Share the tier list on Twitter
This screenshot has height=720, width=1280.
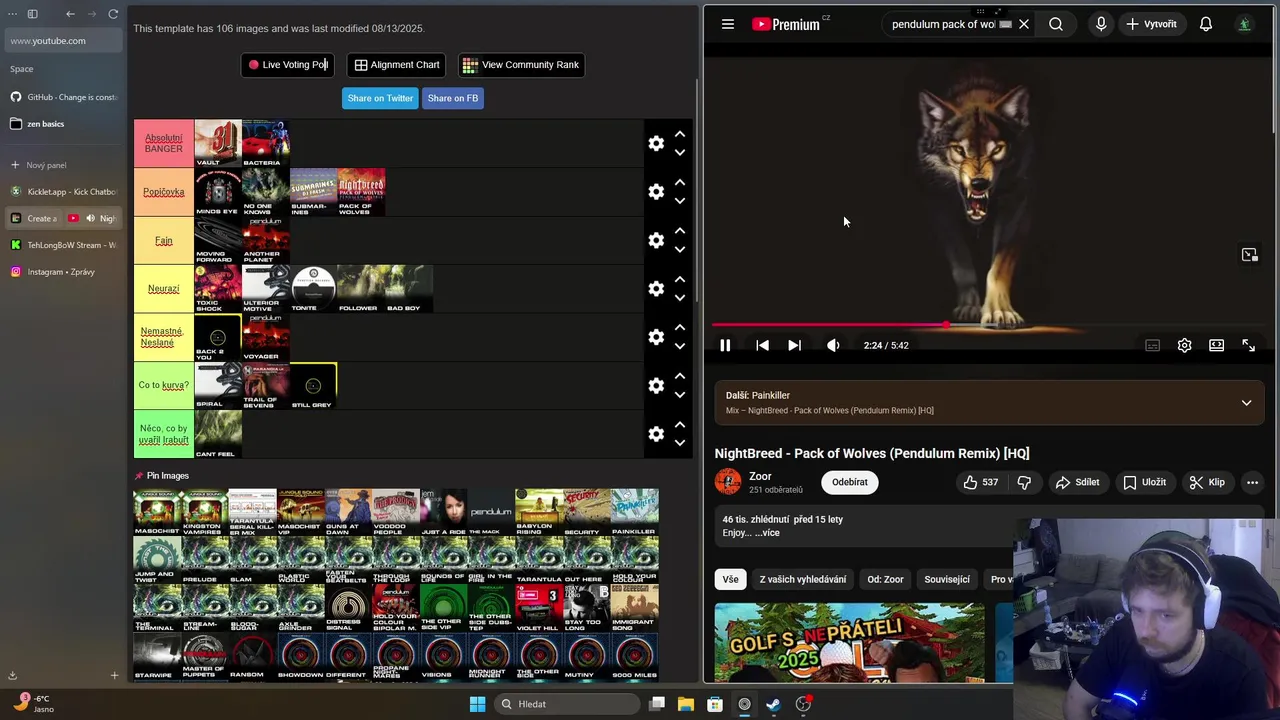380,98
